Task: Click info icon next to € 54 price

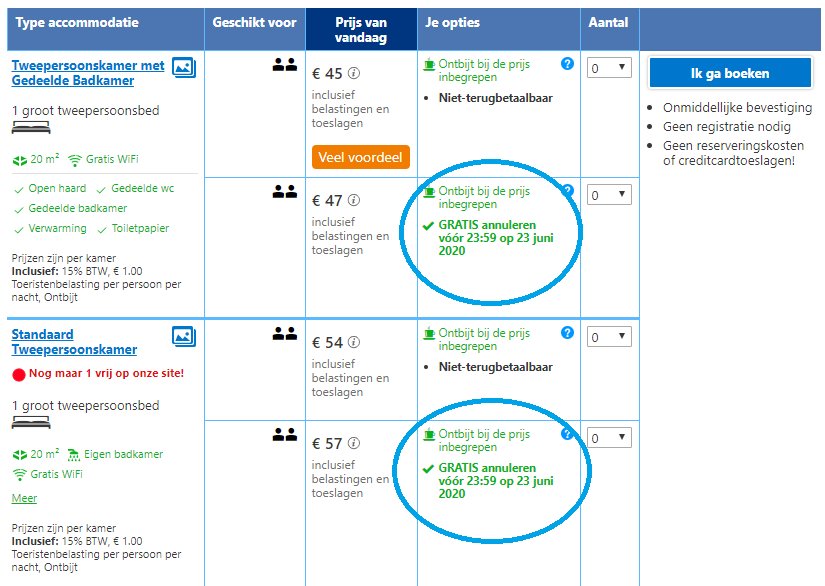Action: 354,342
